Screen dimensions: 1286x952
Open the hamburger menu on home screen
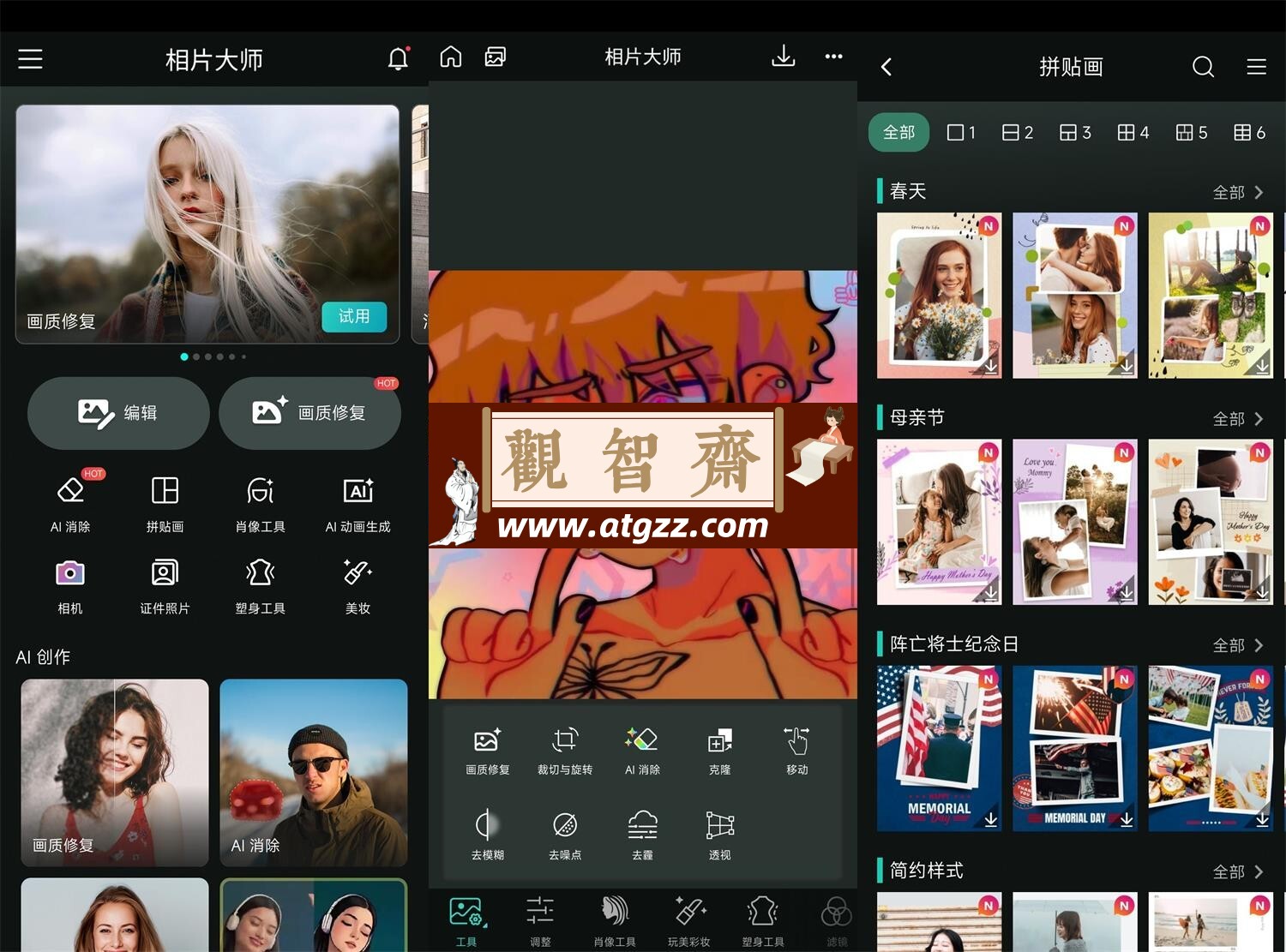[30, 59]
